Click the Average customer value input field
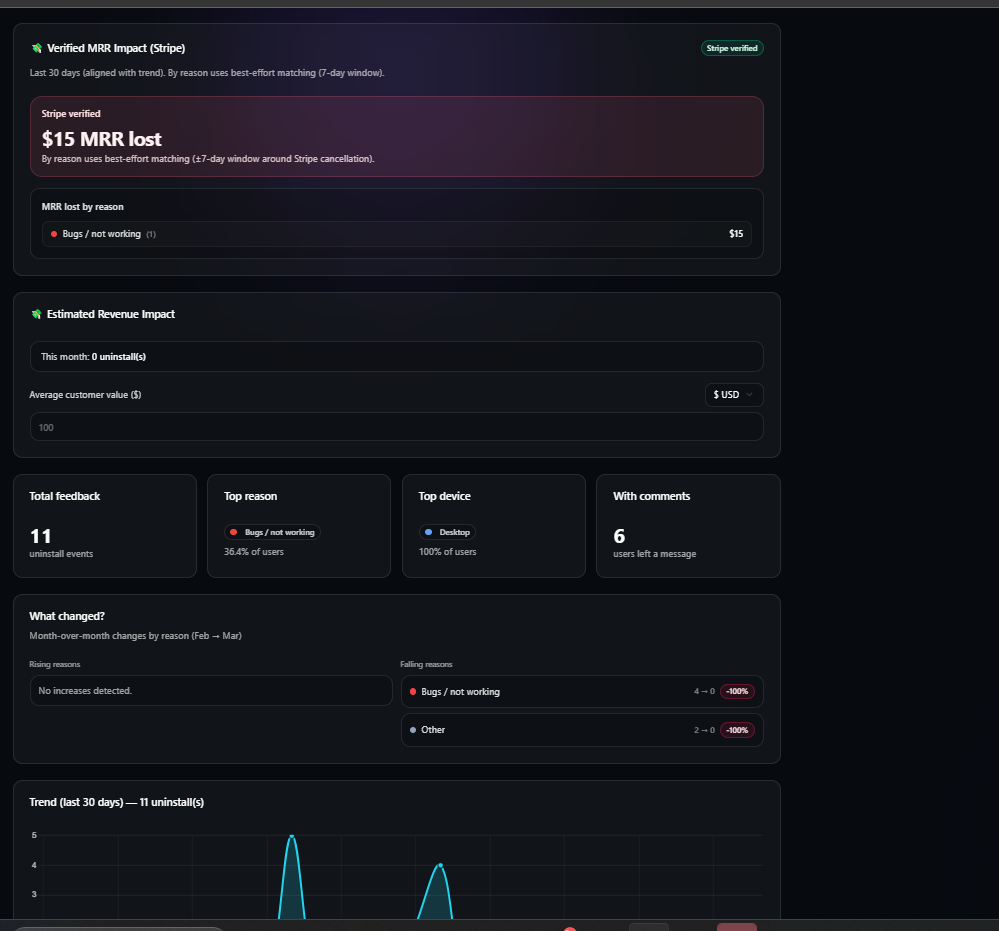Screen dimensions: 999x931 [397, 426]
